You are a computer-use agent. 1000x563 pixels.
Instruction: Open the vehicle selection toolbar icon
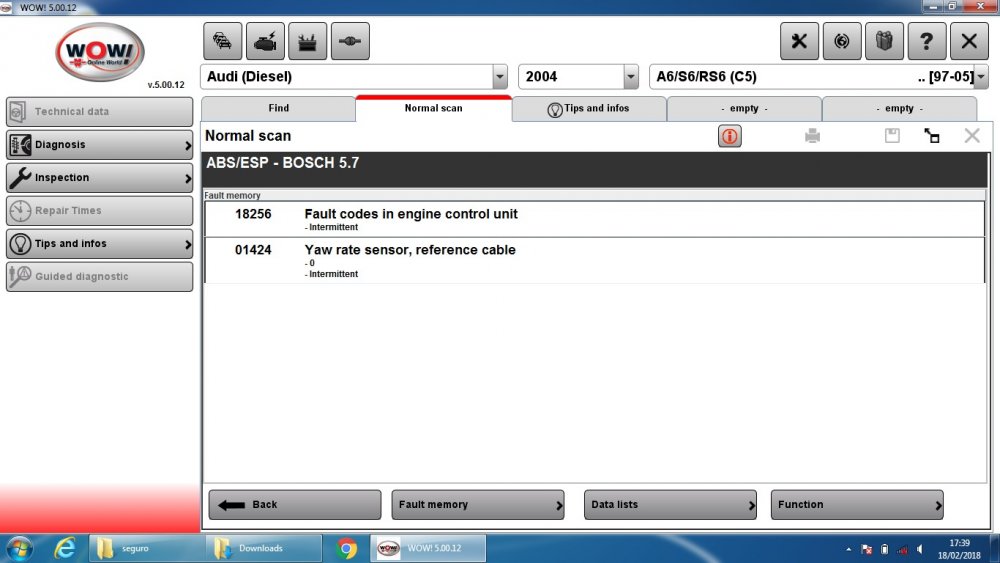pyautogui.click(x=223, y=41)
